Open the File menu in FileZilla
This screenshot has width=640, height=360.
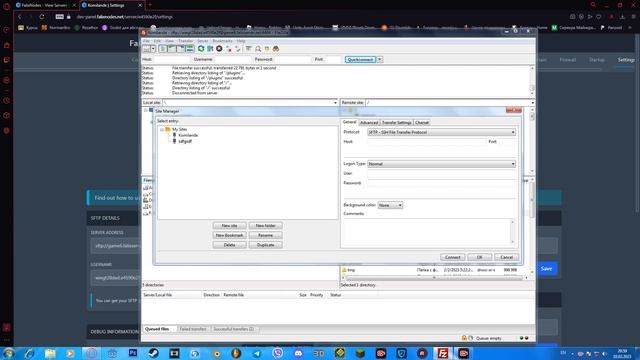[x=146, y=41]
